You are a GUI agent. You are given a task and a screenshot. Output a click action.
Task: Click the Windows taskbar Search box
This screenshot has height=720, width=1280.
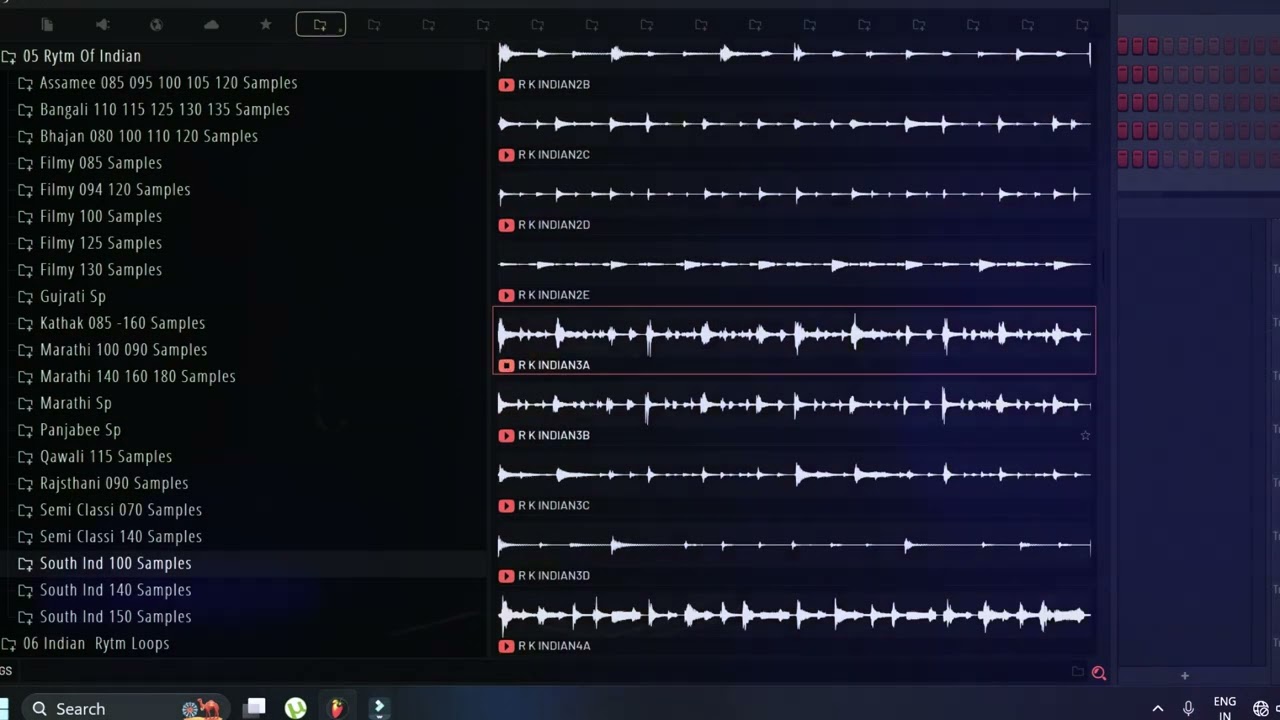click(x=126, y=708)
